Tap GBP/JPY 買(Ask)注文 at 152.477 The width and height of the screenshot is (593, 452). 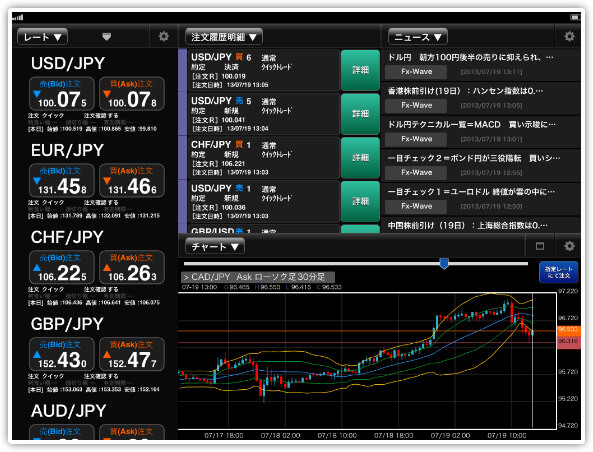pos(132,354)
